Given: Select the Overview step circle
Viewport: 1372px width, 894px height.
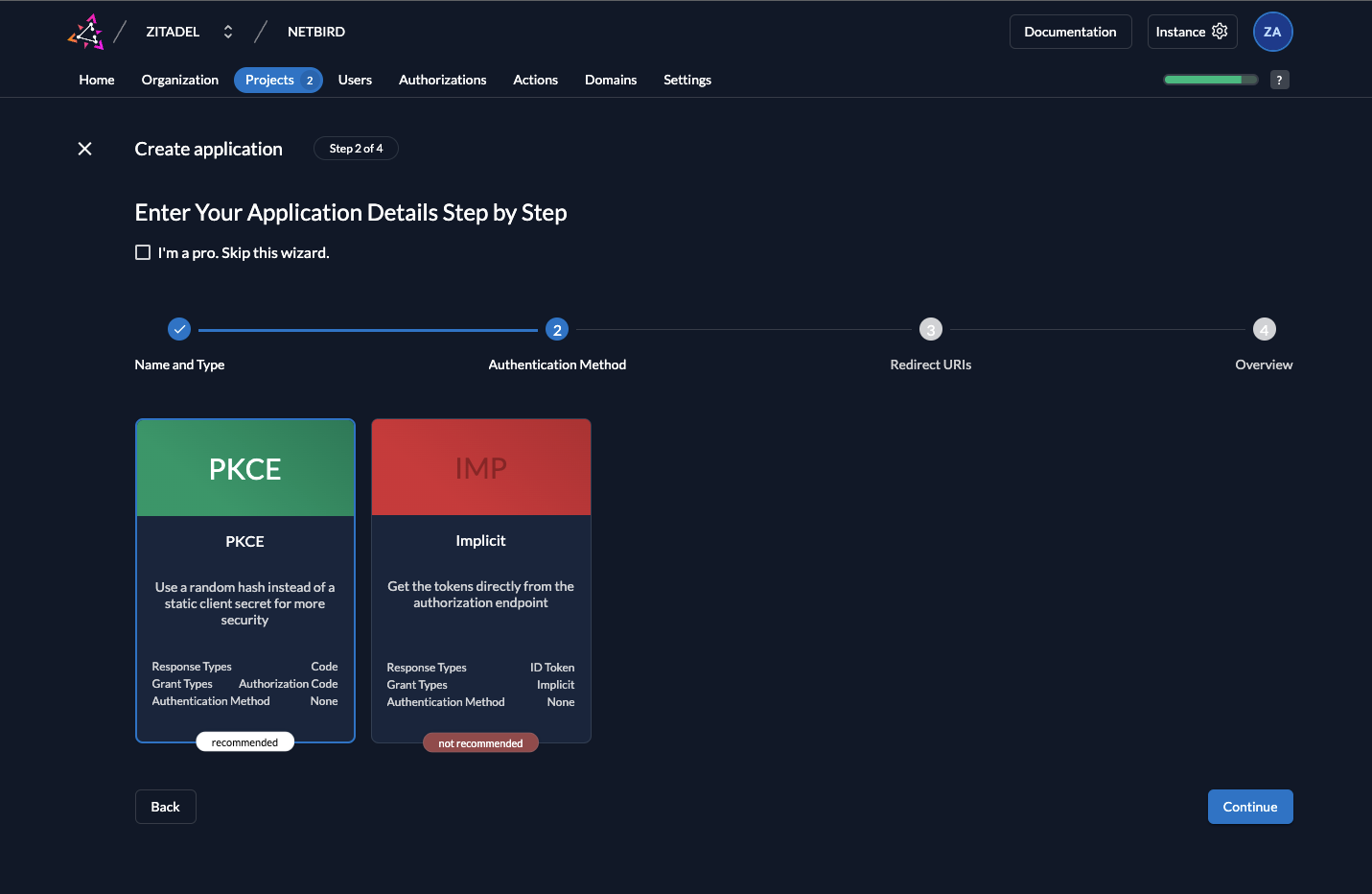Looking at the screenshot, I should [x=1264, y=328].
